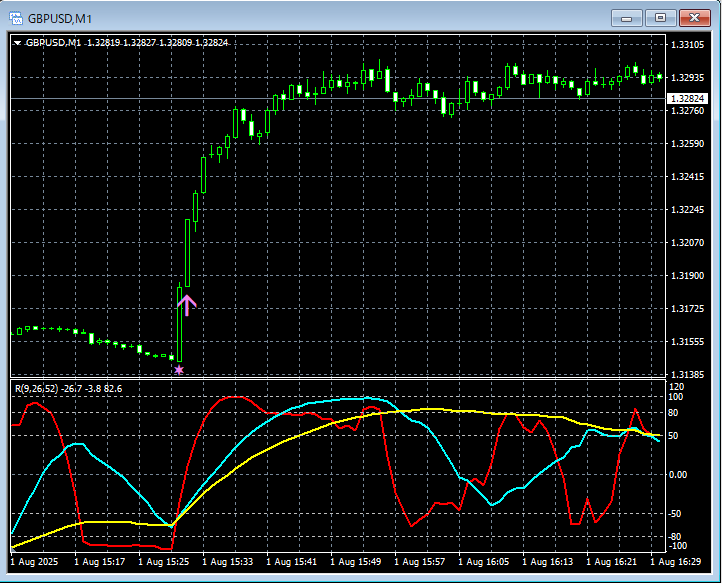Minimize the GBPUSD,M1 chart window
The width and height of the screenshot is (723, 583).
[627, 17]
